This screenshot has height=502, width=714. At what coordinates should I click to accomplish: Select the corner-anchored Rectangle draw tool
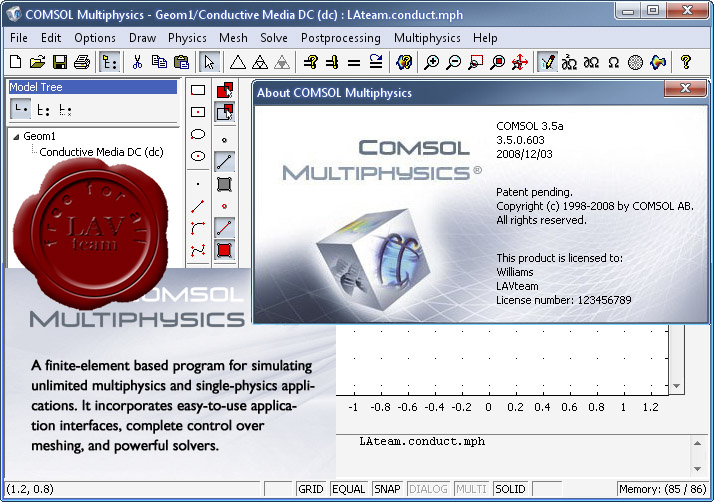click(x=198, y=90)
